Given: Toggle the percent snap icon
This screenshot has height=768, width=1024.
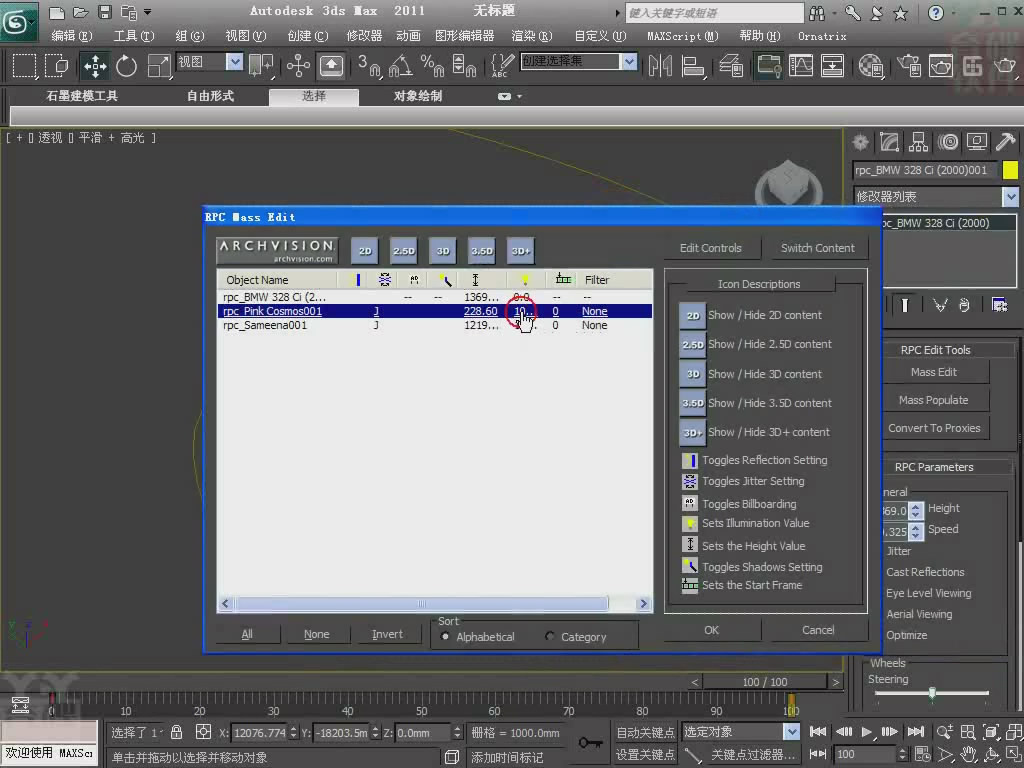Looking at the screenshot, I should (x=432, y=66).
